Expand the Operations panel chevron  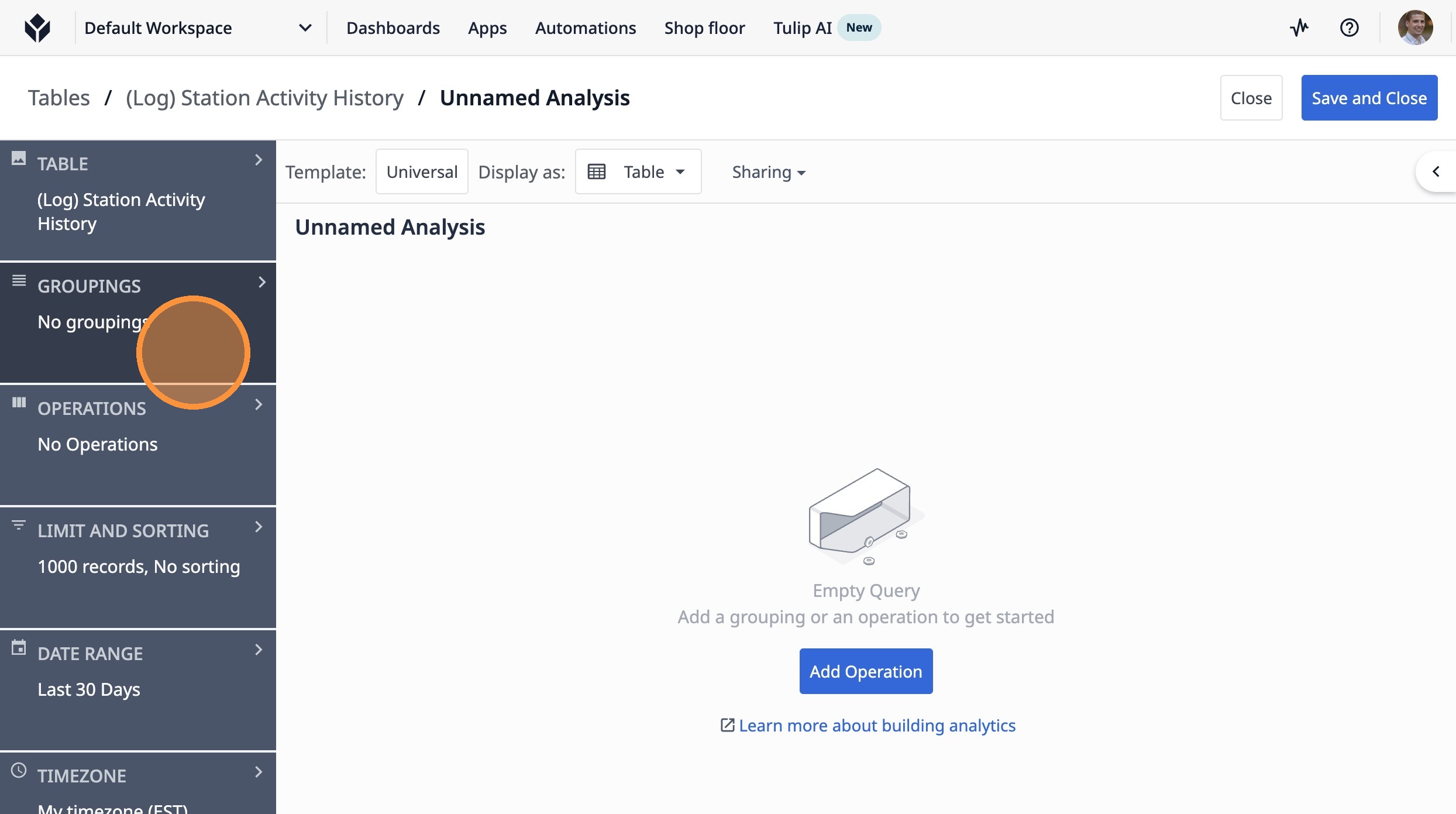pyautogui.click(x=259, y=404)
